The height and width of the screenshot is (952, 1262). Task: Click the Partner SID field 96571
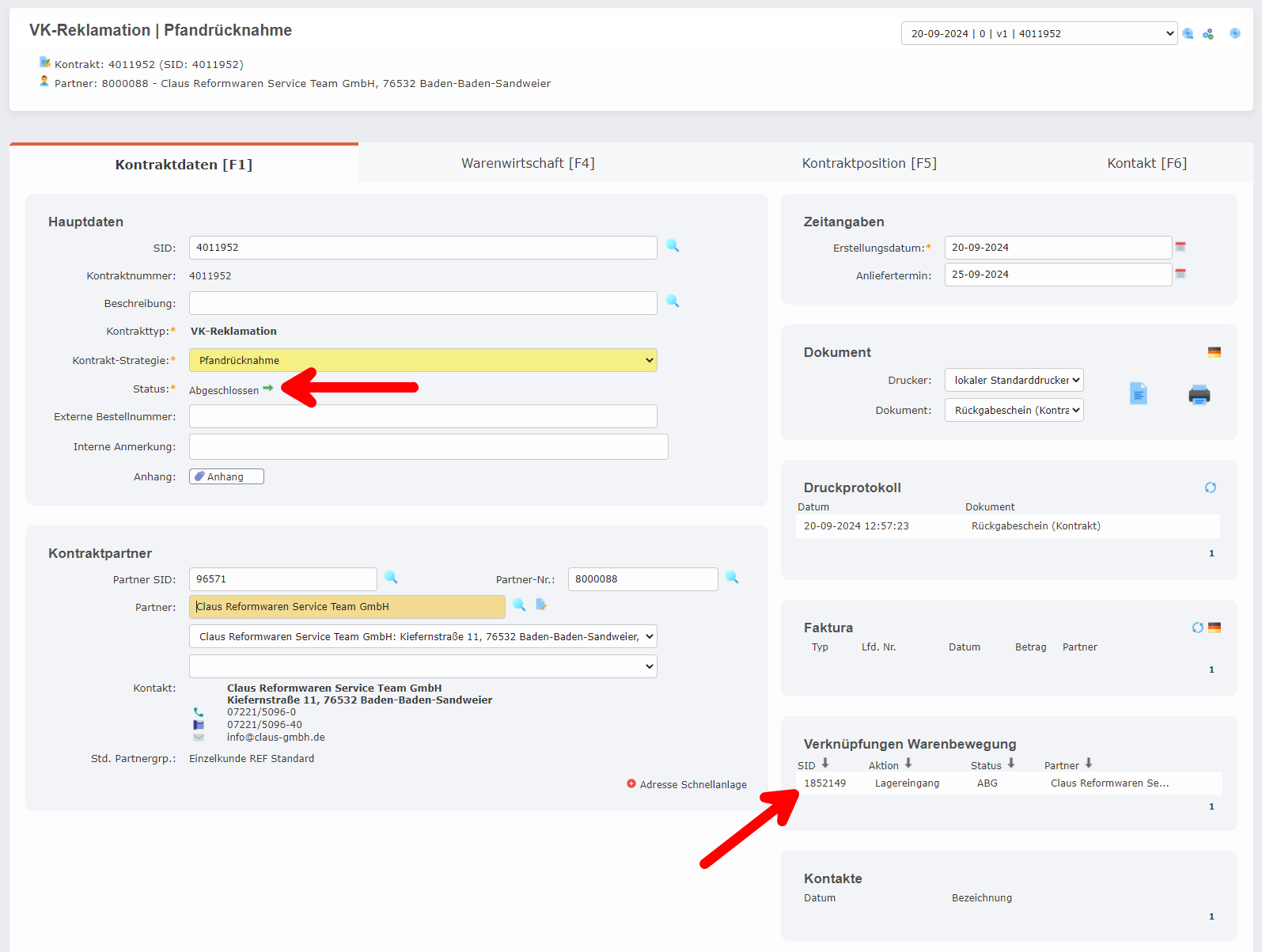[283, 579]
